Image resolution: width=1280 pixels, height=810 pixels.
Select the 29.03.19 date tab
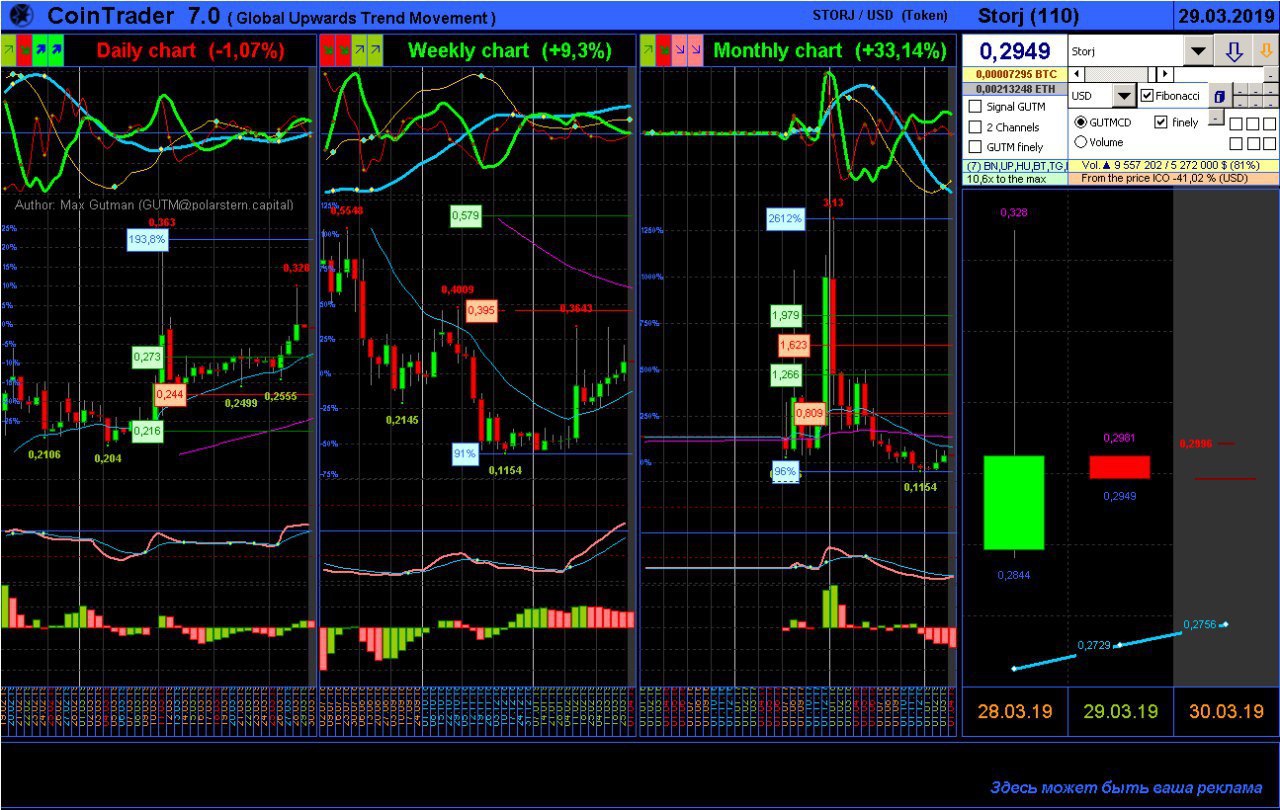(1120, 712)
